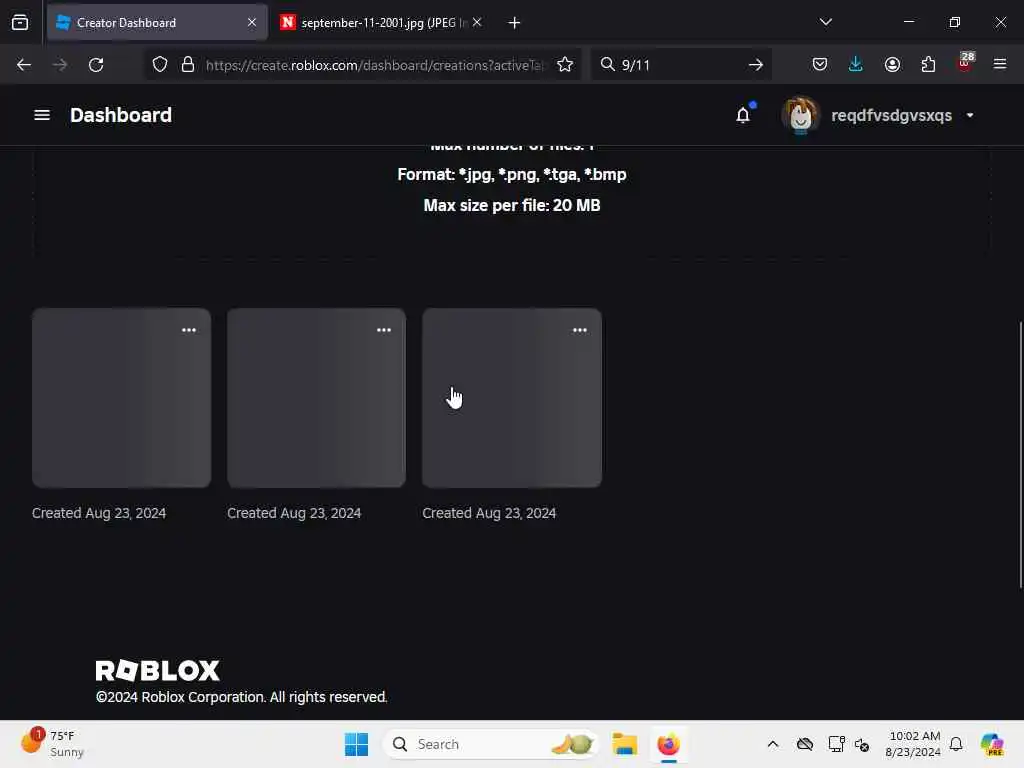Open the Firefox downloads panel
Screen dimensions: 1024x768
856,64
